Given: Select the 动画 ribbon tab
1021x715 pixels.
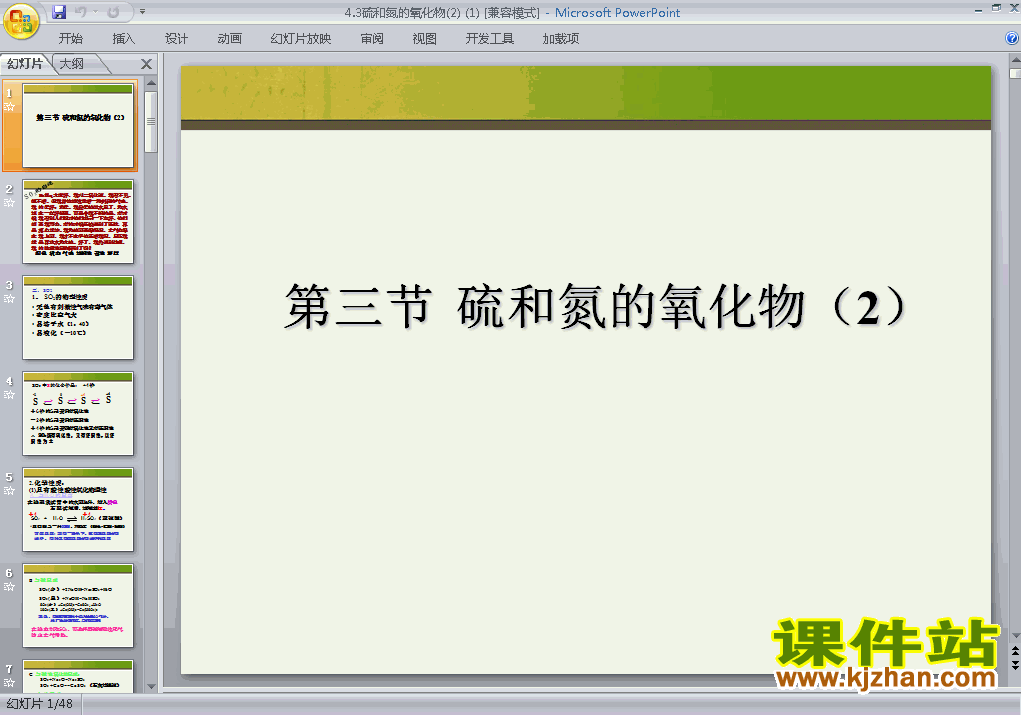Looking at the screenshot, I should click(x=229, y=38).
